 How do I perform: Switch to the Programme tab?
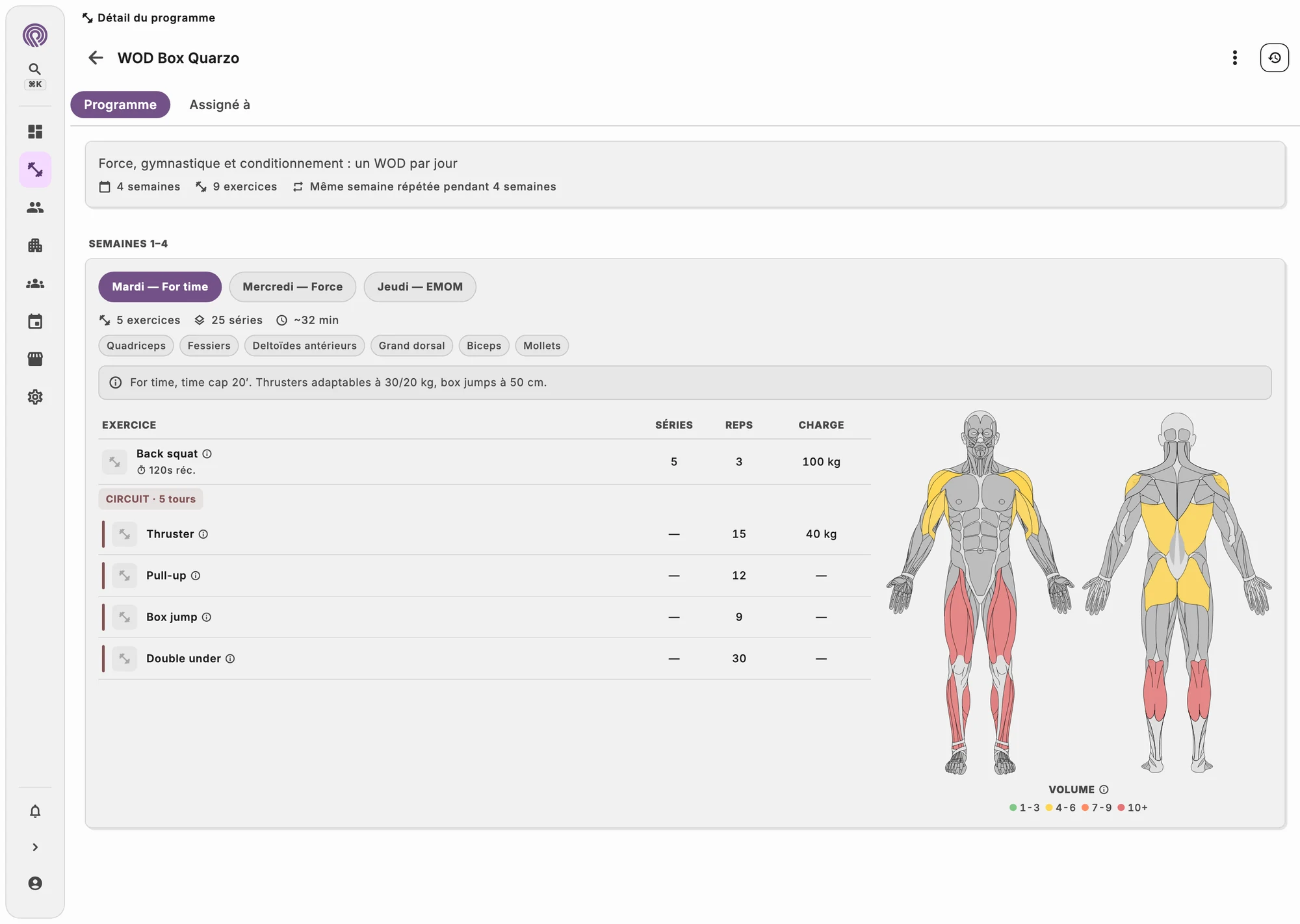click(x=120, y=105)
